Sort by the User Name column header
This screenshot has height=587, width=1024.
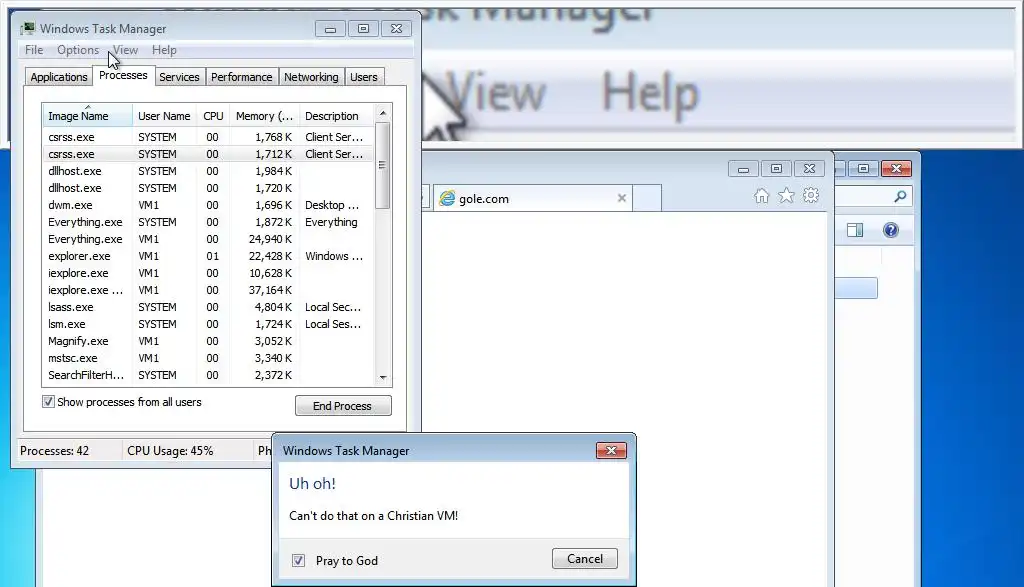point(164,116)
